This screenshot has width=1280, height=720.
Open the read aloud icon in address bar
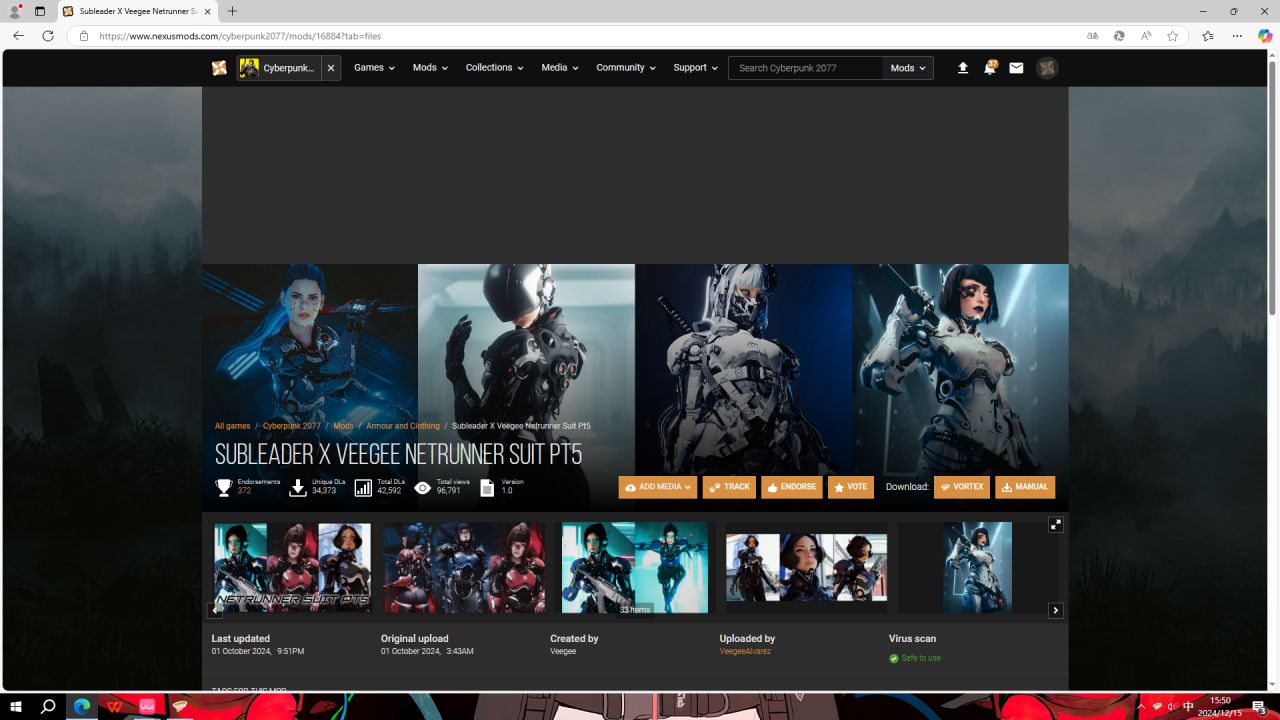[x=1145, y=36]
